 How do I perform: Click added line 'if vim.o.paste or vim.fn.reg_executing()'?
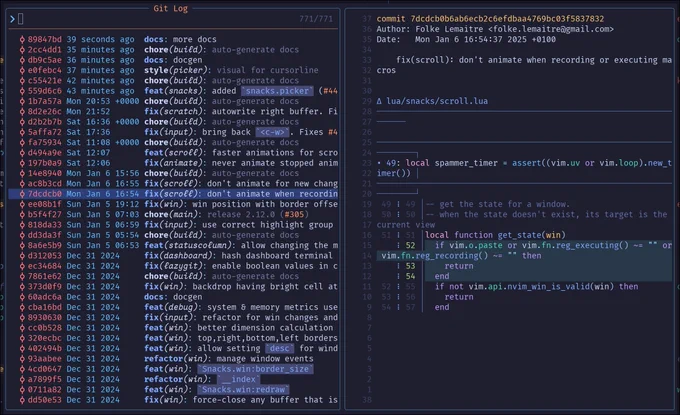click(x=524, y=250)
